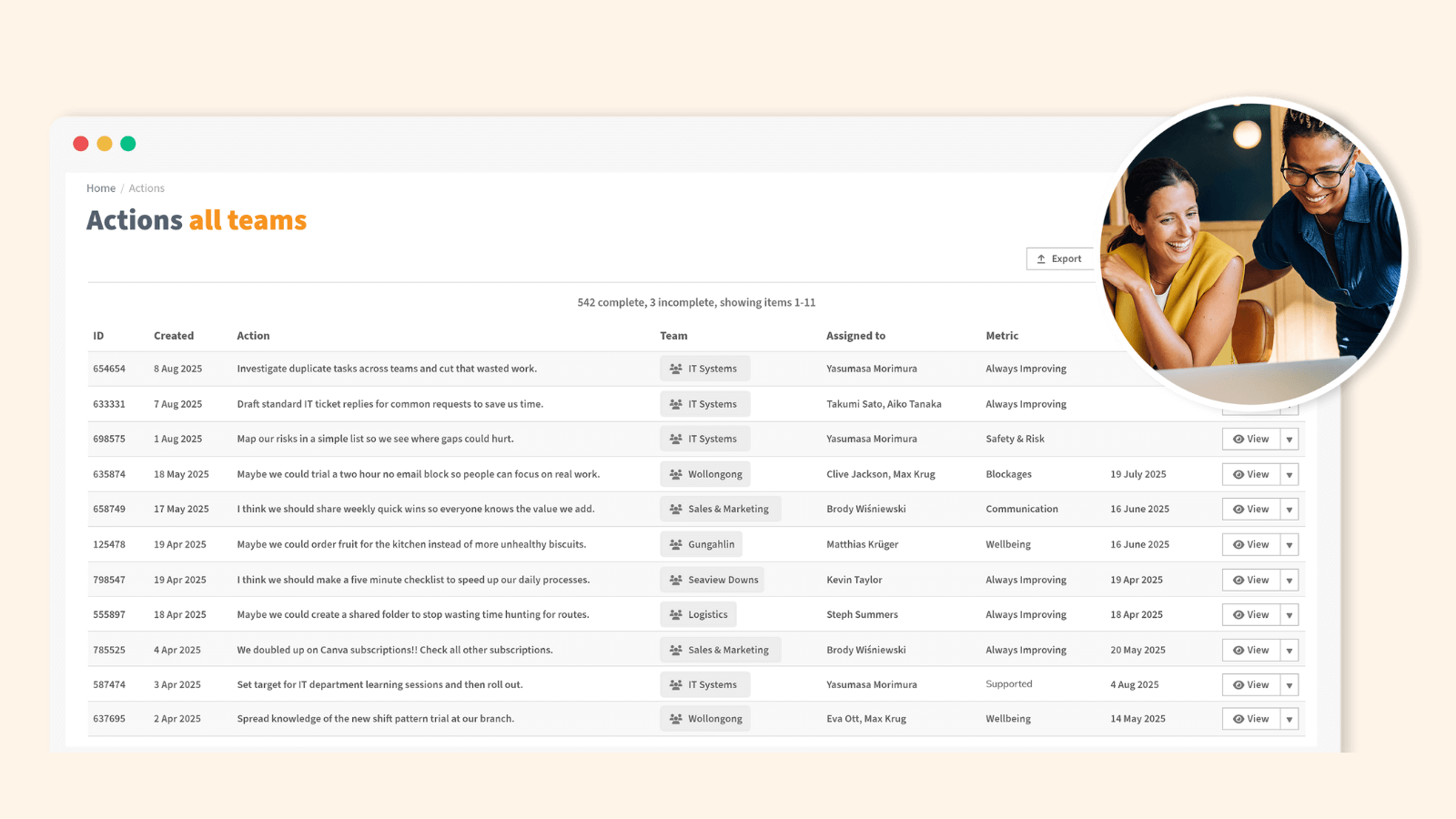View action 587474 learning sessions
Image resolution: width=1456 pixels, height=819 pixels.
click(1251, 685)
